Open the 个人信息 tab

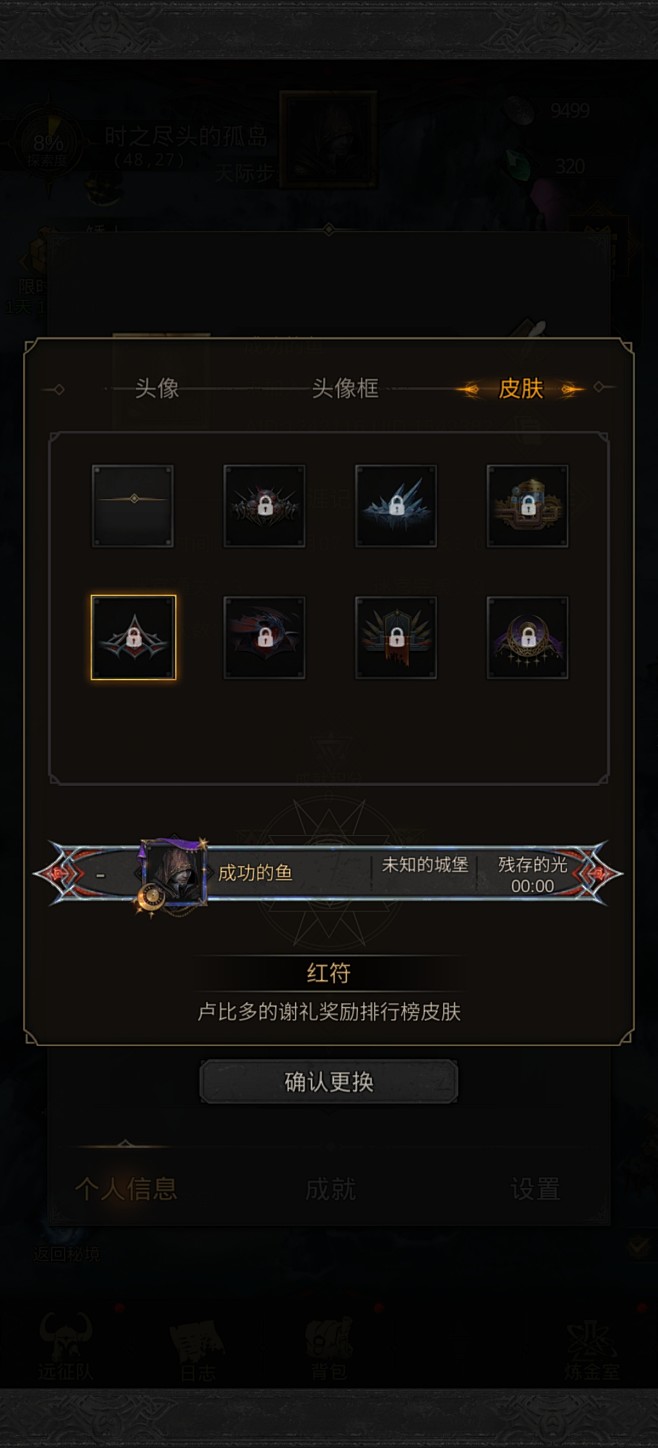pyautogui.click(x=126, y=1188)
